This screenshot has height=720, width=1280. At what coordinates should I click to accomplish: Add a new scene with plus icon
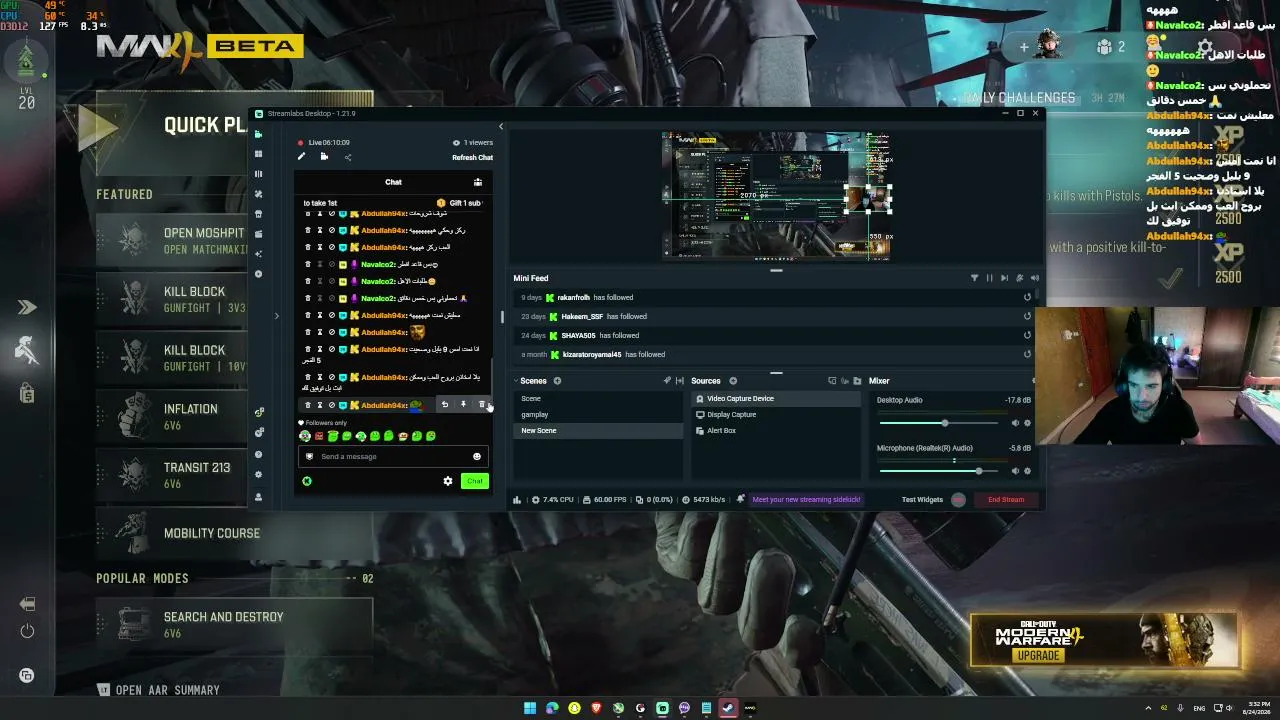pyautogui.click(x=557, y=381)
